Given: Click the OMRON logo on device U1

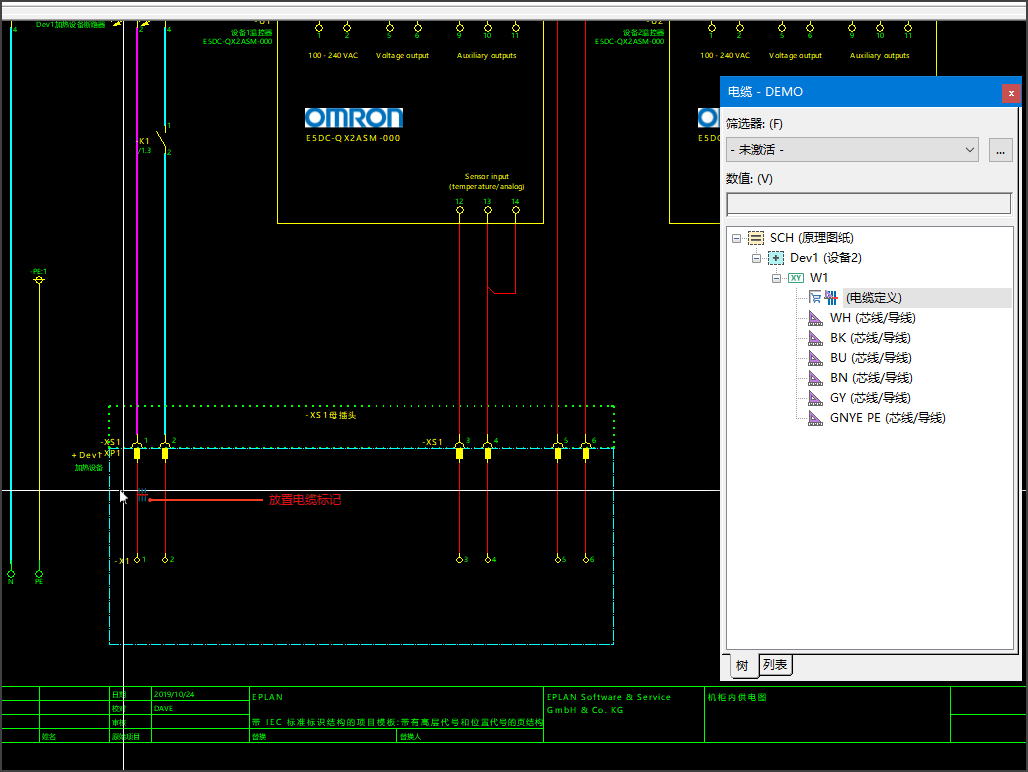Looking at the screenshot, I should click(354, 118).
